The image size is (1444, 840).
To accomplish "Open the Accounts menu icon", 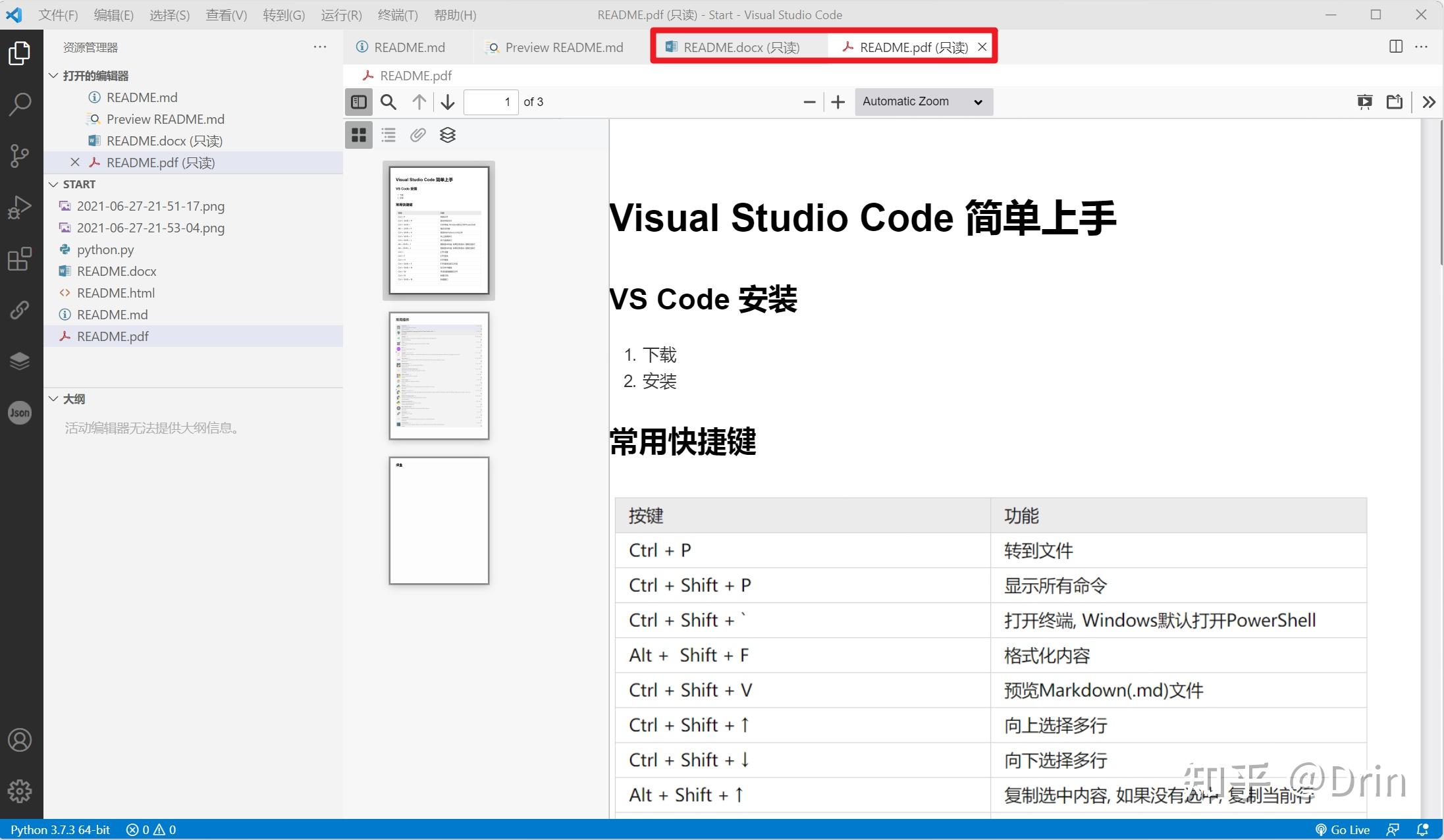I will coord(20,741).
